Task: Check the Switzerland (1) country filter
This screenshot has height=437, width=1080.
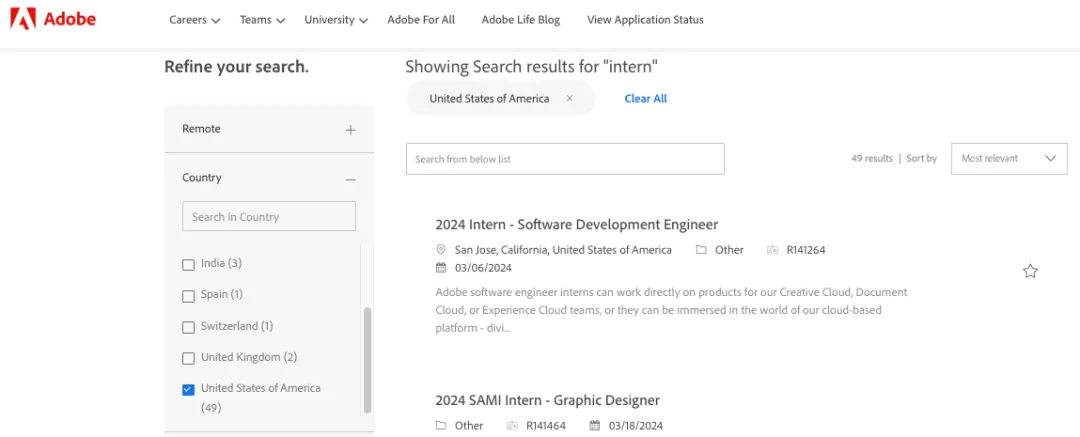Action: coord(188,327)
